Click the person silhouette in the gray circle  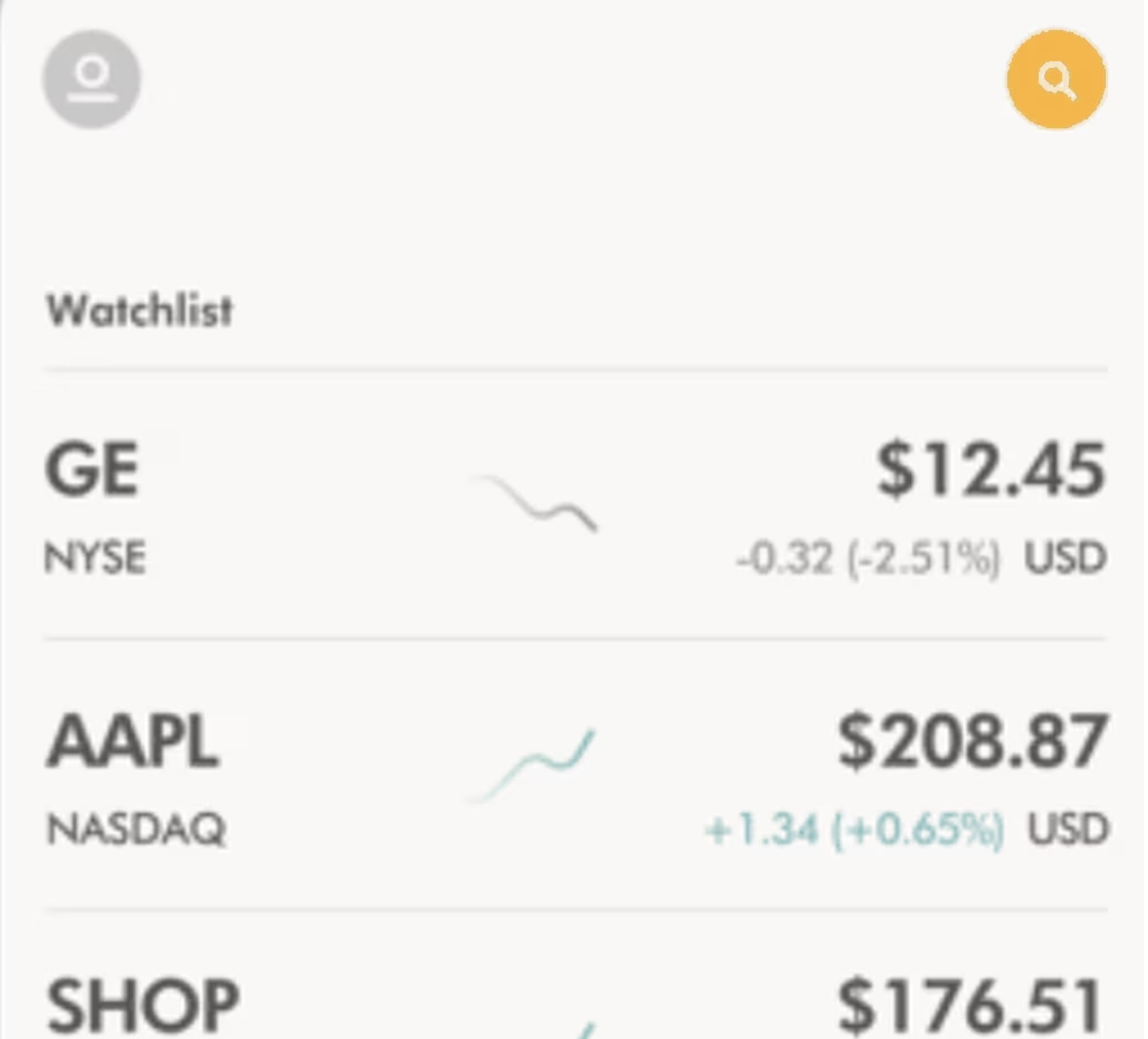click(x=92, y=79)
